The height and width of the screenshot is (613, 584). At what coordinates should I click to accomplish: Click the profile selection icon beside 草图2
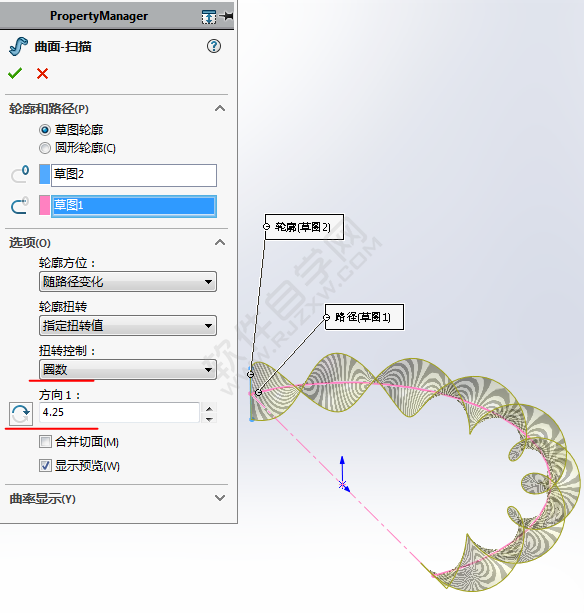click(x=20, y=175)
